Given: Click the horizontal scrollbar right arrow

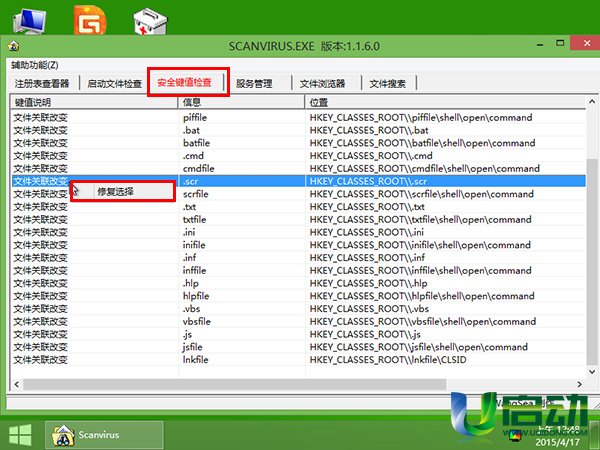Looking at the screenshot, I should click(580, 384).
